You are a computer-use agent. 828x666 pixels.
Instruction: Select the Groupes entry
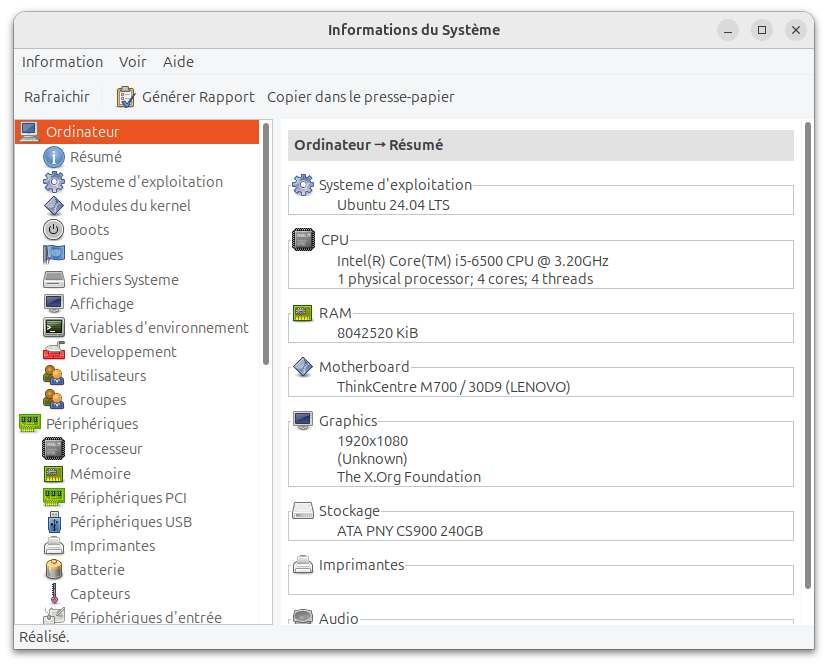pos(98,400)
